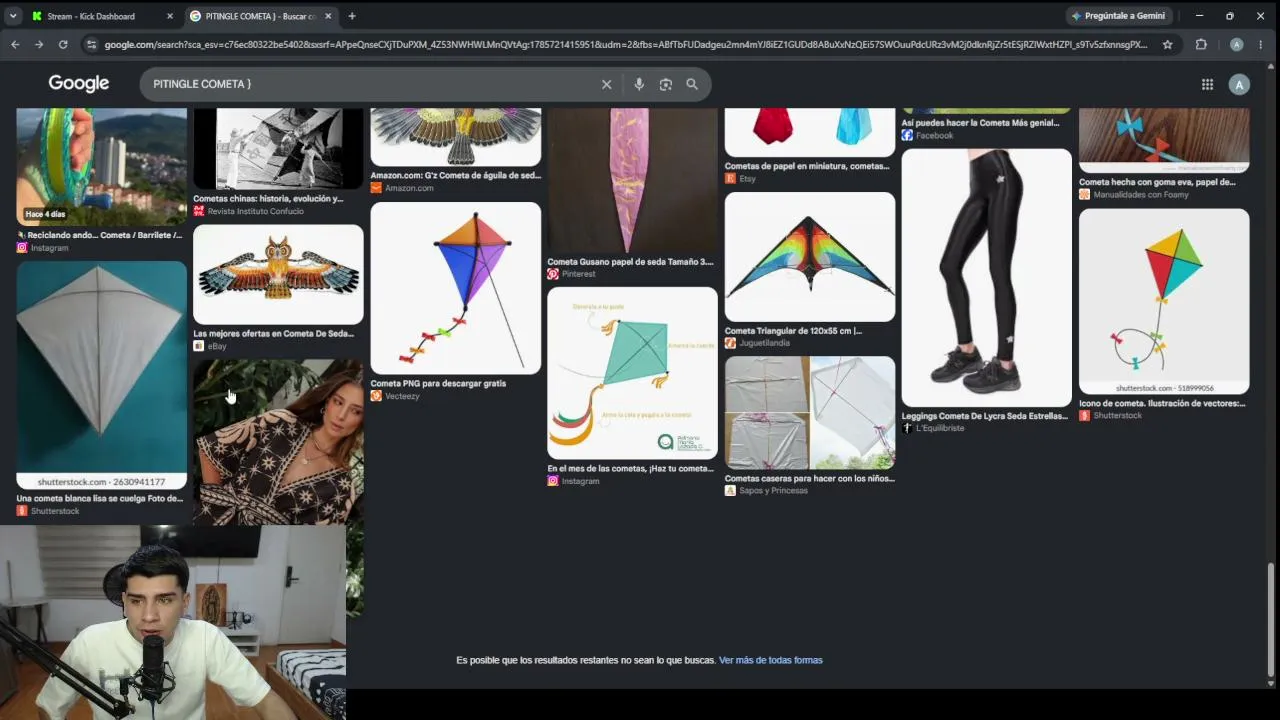Go back to the previous page
The width and height of the screenshot is (1280, 720).
(15, 44)
